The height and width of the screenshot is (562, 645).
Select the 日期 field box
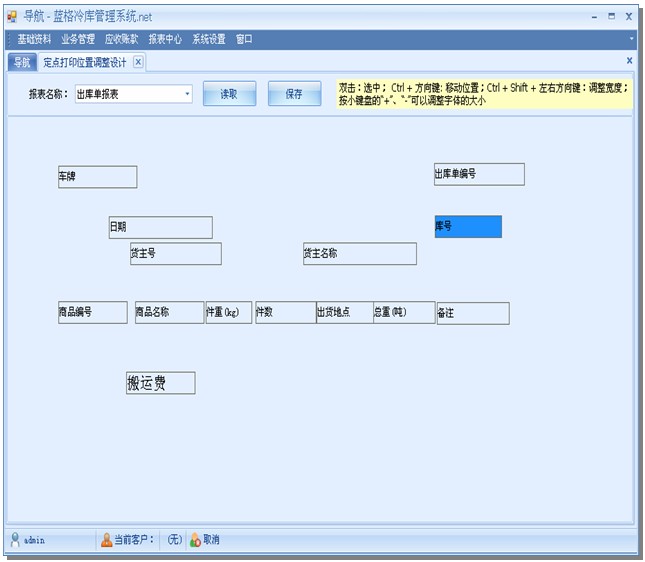161,227
